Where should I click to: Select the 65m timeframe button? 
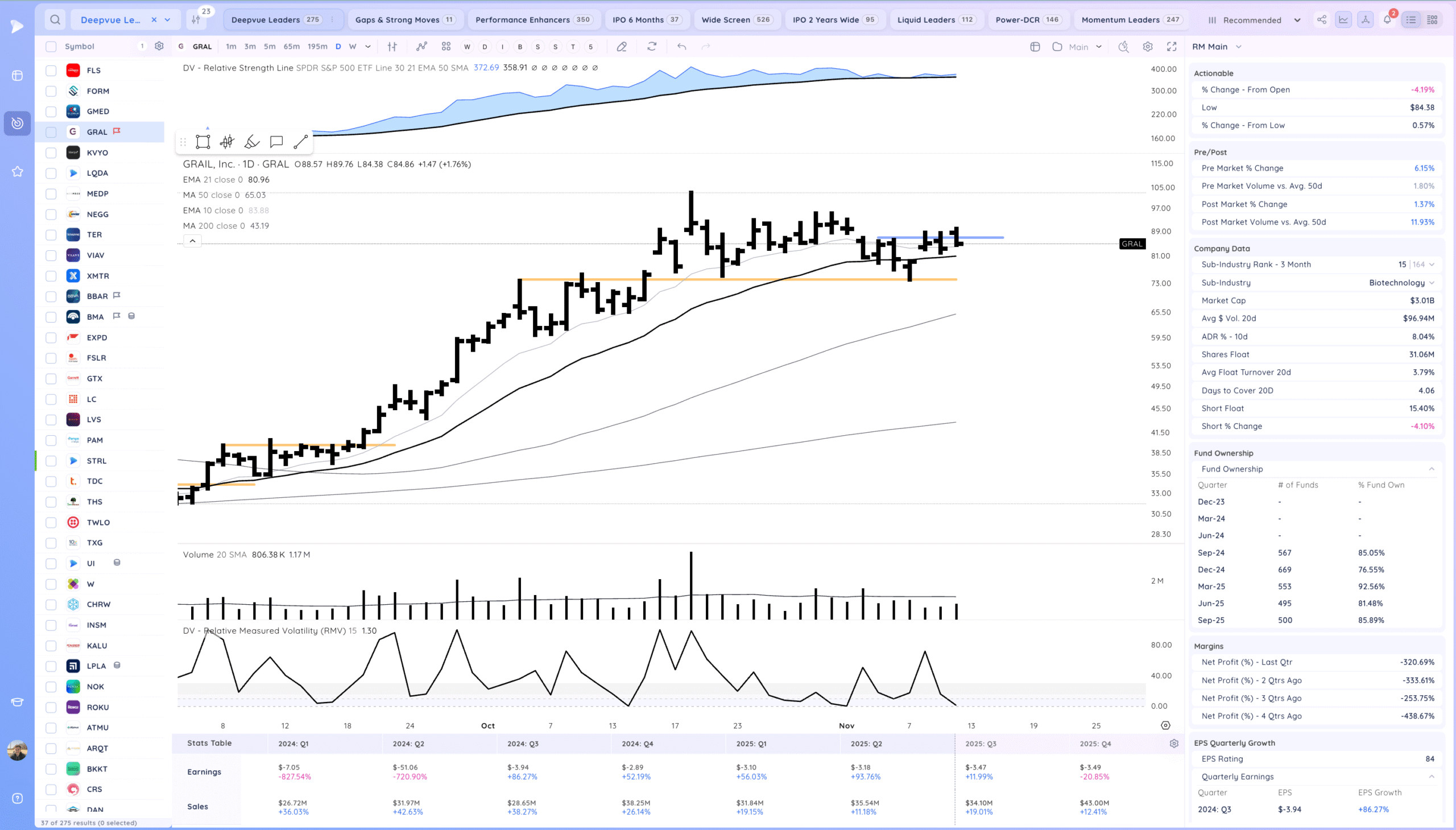(x=291, y=47)
